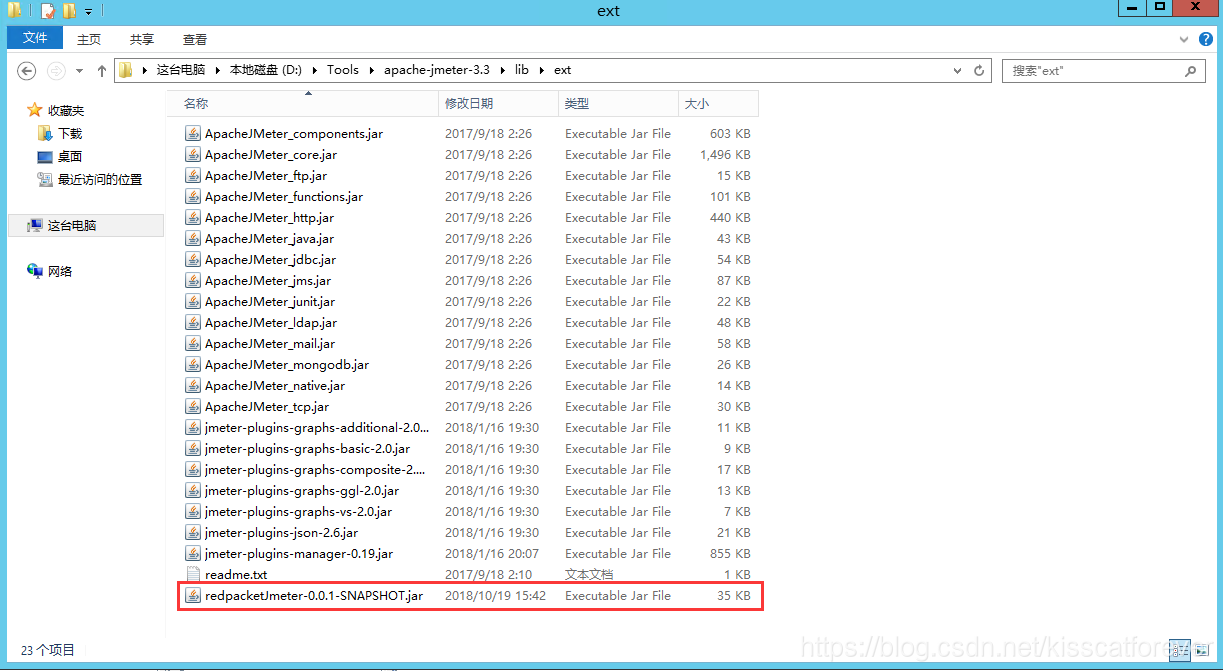
Task: Expand the breadcrumb arrow after lib
Action: click(541, 70)
